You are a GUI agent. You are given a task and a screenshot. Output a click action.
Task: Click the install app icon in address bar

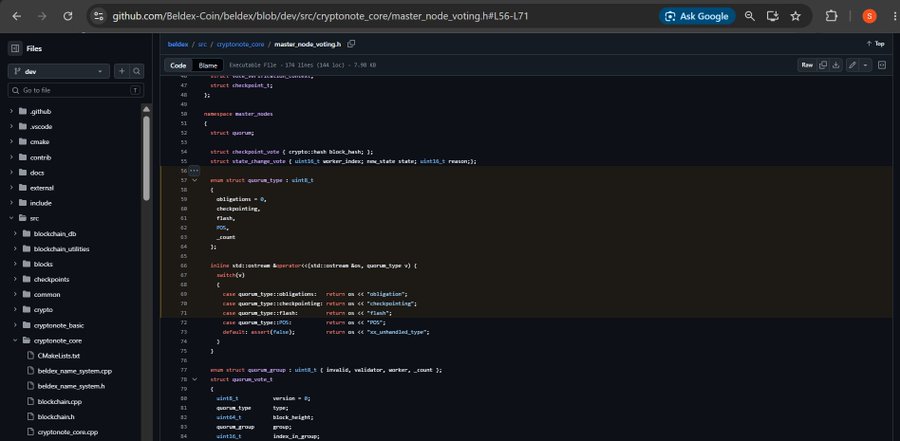pyautogui.click(x=773, y=16)
